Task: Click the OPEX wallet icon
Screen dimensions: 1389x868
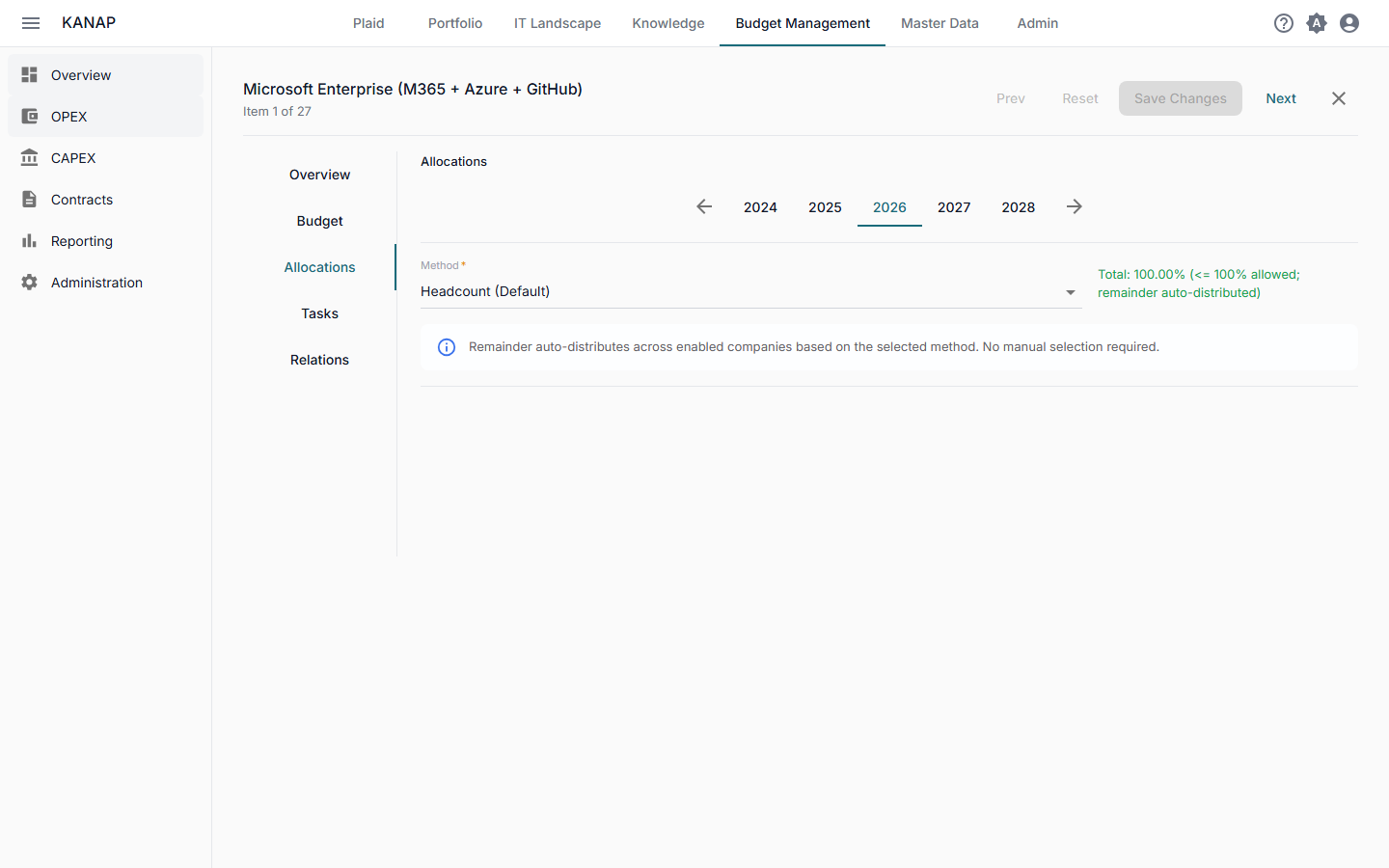Action: coord(30,117)
